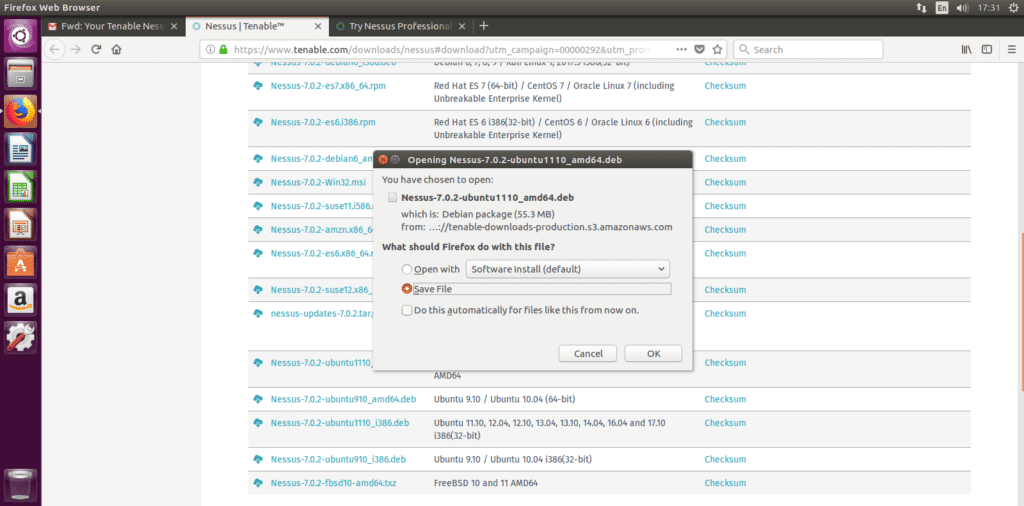This screenshot has width=1024, height=506.
Task: Close the Opening Nessus dialog
Action: pos(383,159)
